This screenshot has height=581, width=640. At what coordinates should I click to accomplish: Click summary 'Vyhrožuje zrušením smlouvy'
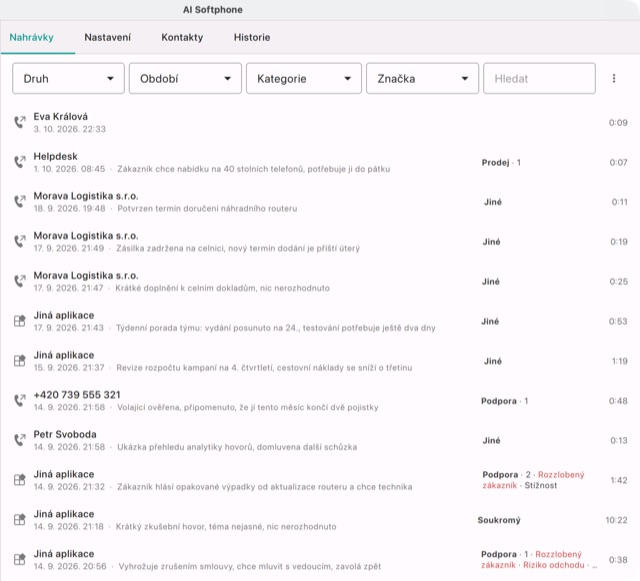point(249,566)
